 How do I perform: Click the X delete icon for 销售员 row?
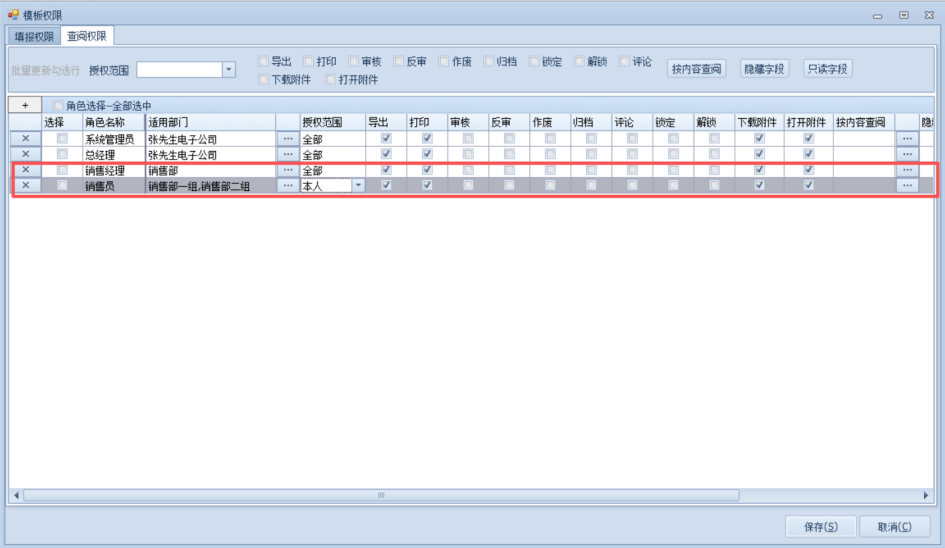point(25,185)
